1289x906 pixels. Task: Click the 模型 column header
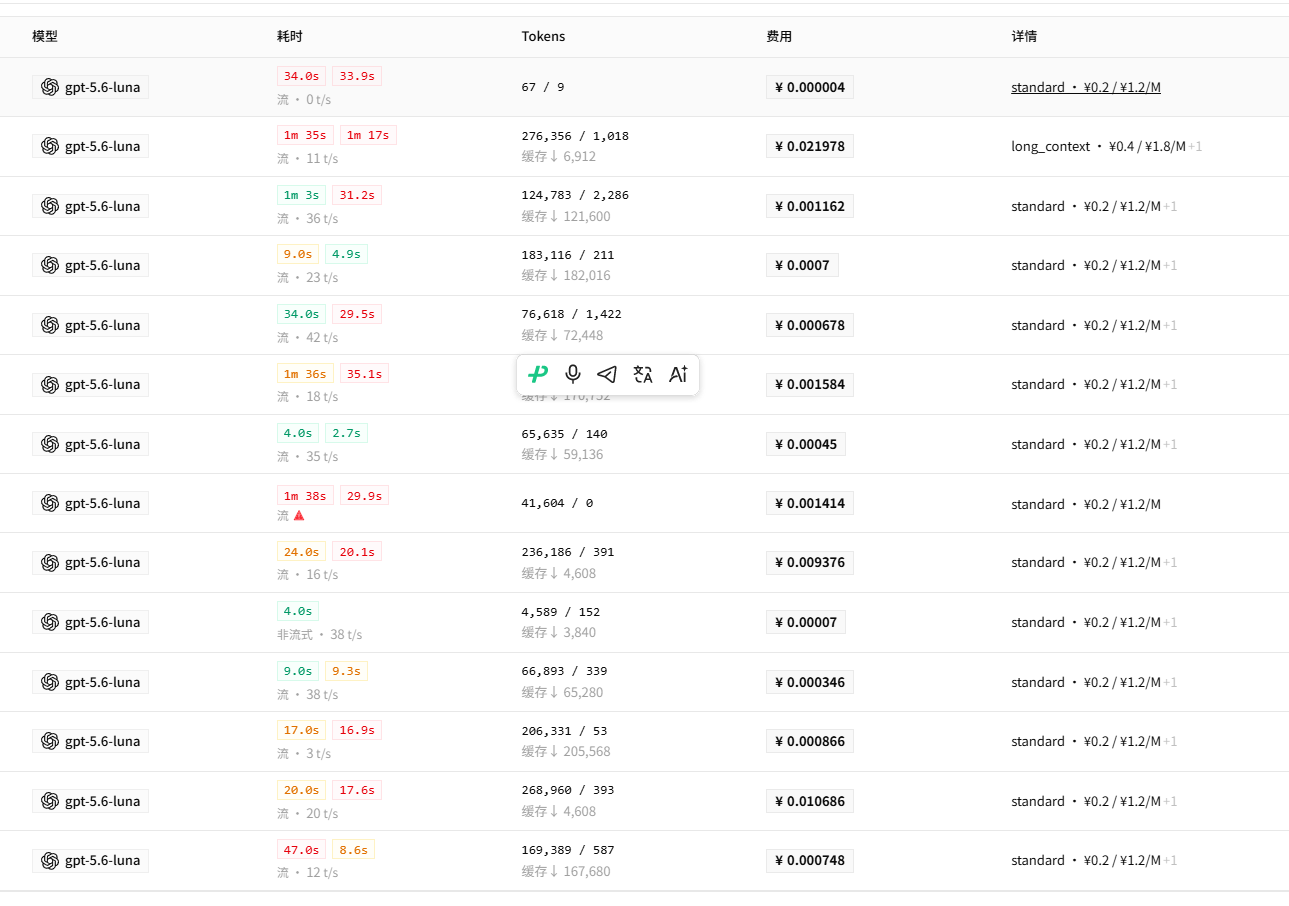45,36
